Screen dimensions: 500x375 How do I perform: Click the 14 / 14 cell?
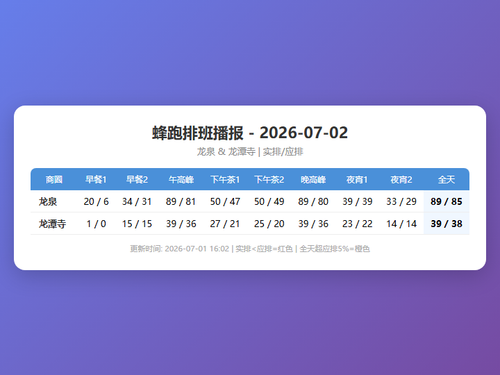pyautogui.click(x=401, y=224)
